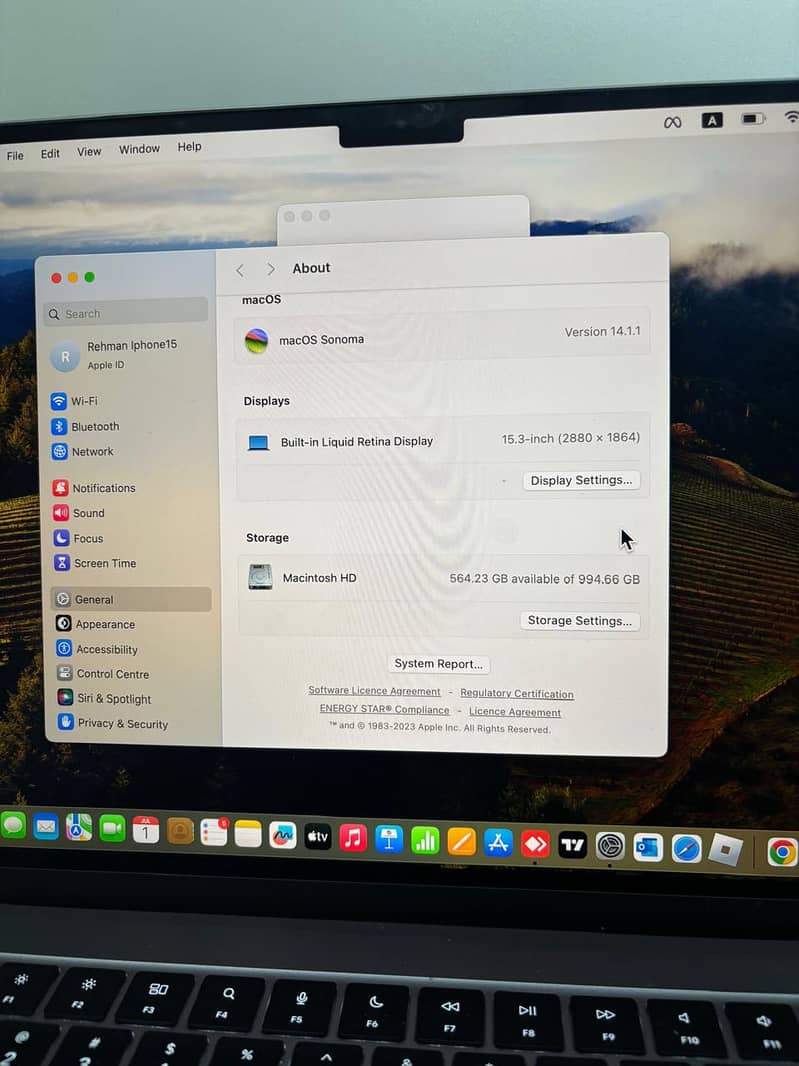Screen dimensions: 799x1066
Task: Open Privacy & Security settings
Action: click(114, 723)
